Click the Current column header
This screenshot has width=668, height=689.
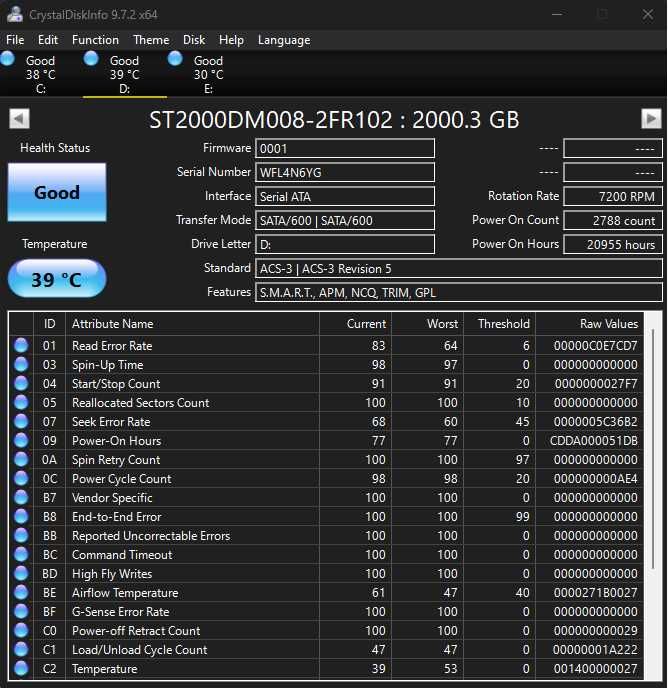click(355, 324)
